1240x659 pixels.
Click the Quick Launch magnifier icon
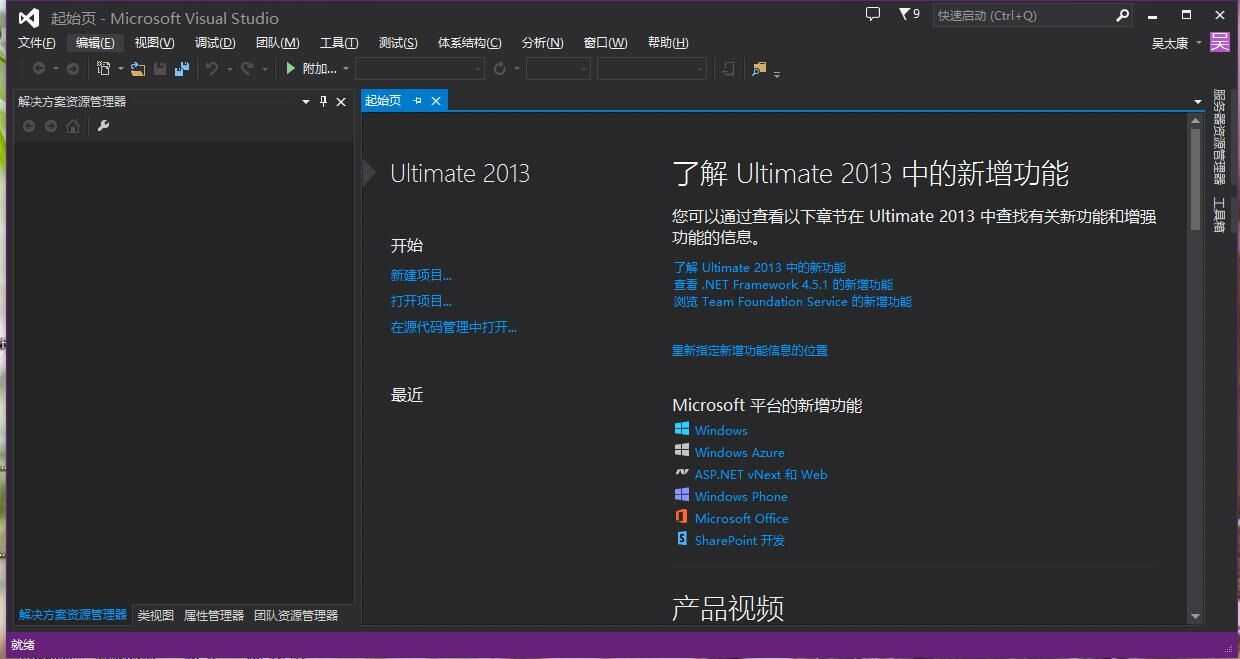1122,15
